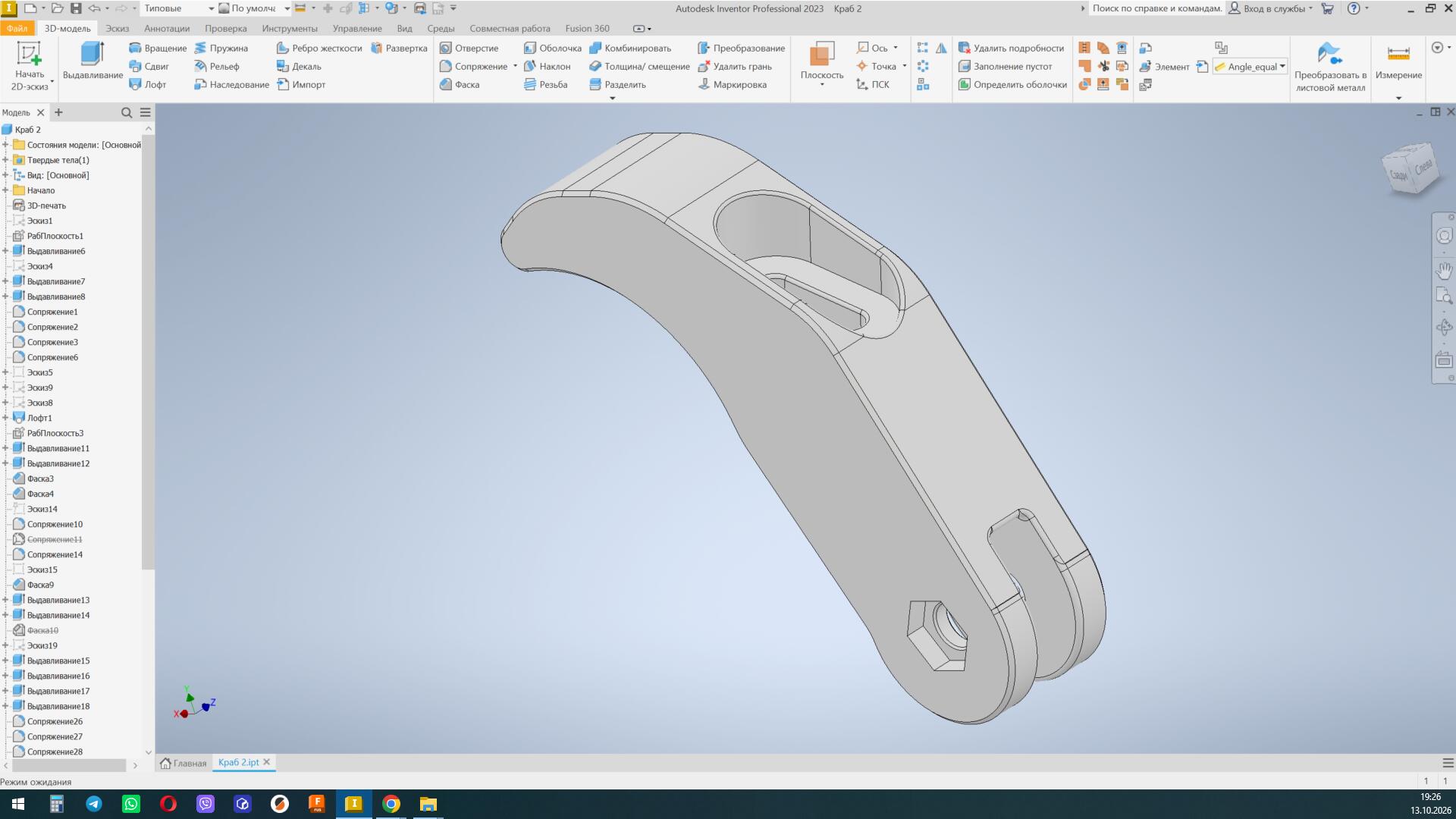Select the Оболочка shell tool
This screenshot has height=819, width=1456.
pyautogui.click(x=552, y=48)
